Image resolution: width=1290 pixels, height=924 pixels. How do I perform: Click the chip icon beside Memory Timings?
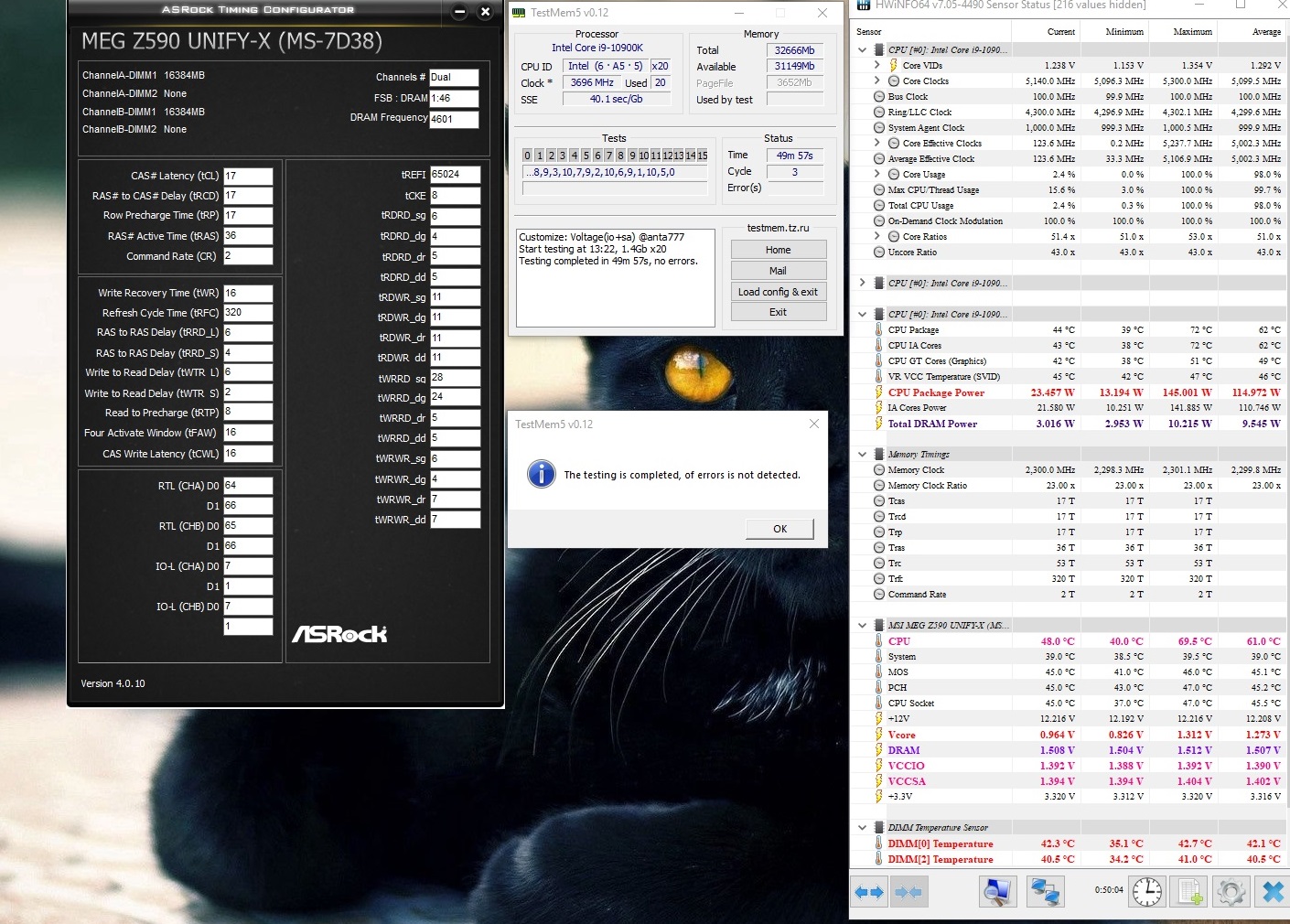[x=879, y=455]
